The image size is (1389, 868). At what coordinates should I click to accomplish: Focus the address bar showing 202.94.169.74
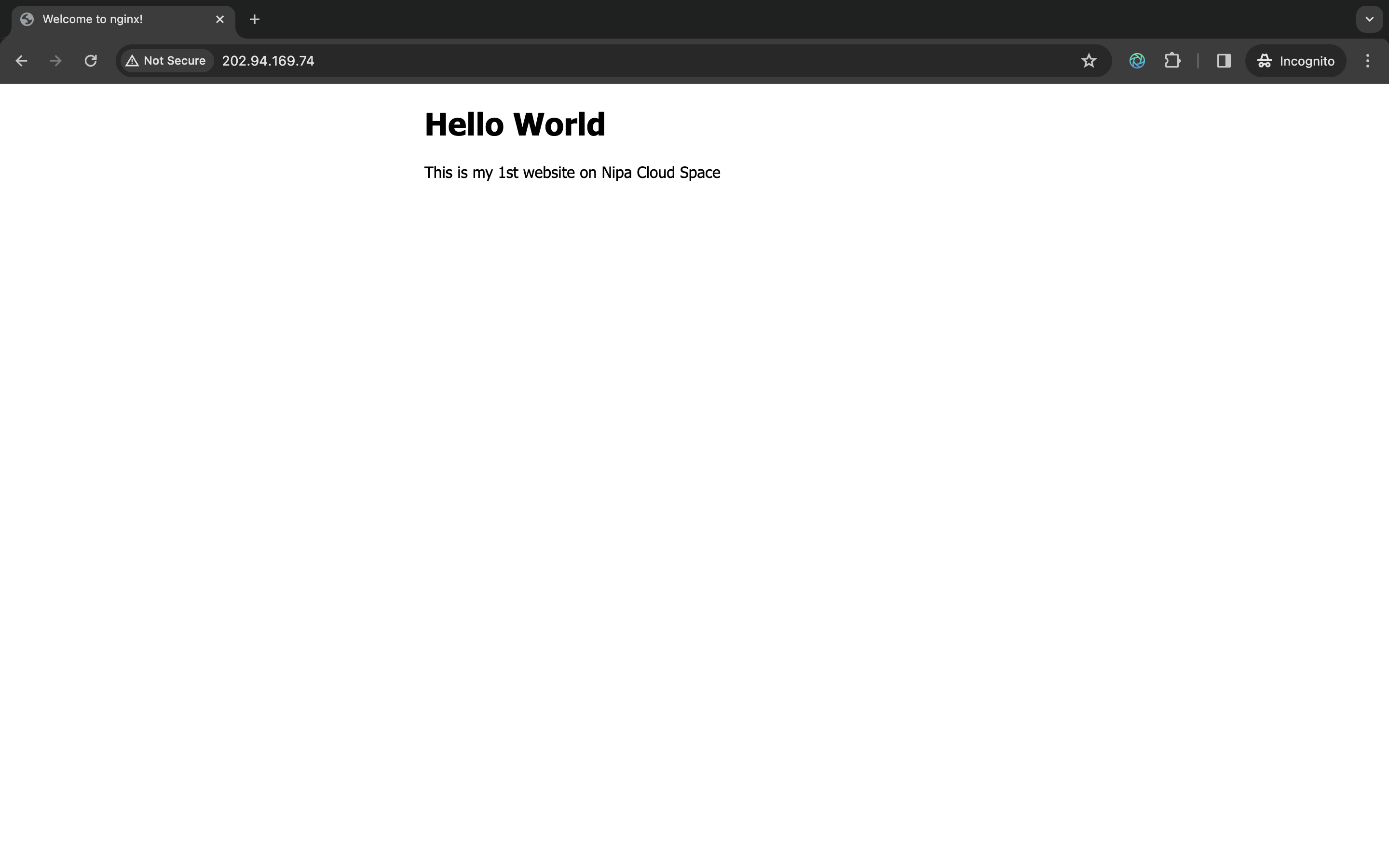613,61
